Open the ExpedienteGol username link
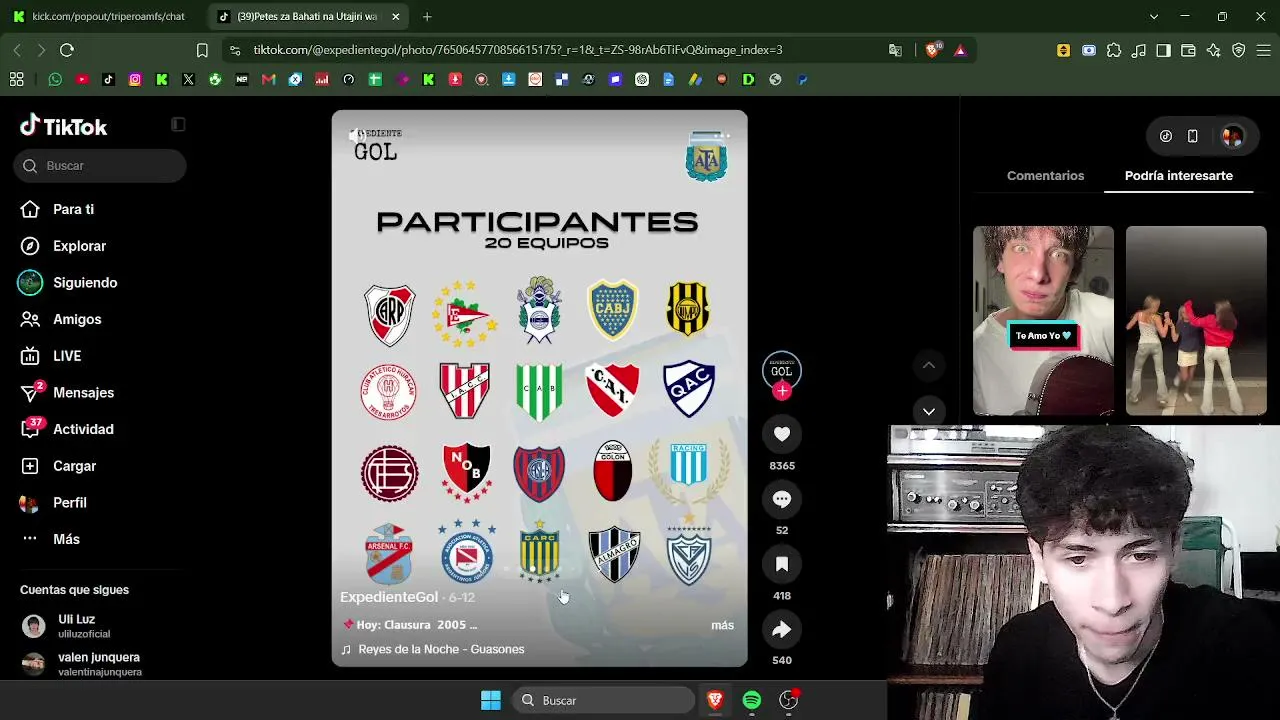This screenshot has height=720, width=1280. point(389,597)
